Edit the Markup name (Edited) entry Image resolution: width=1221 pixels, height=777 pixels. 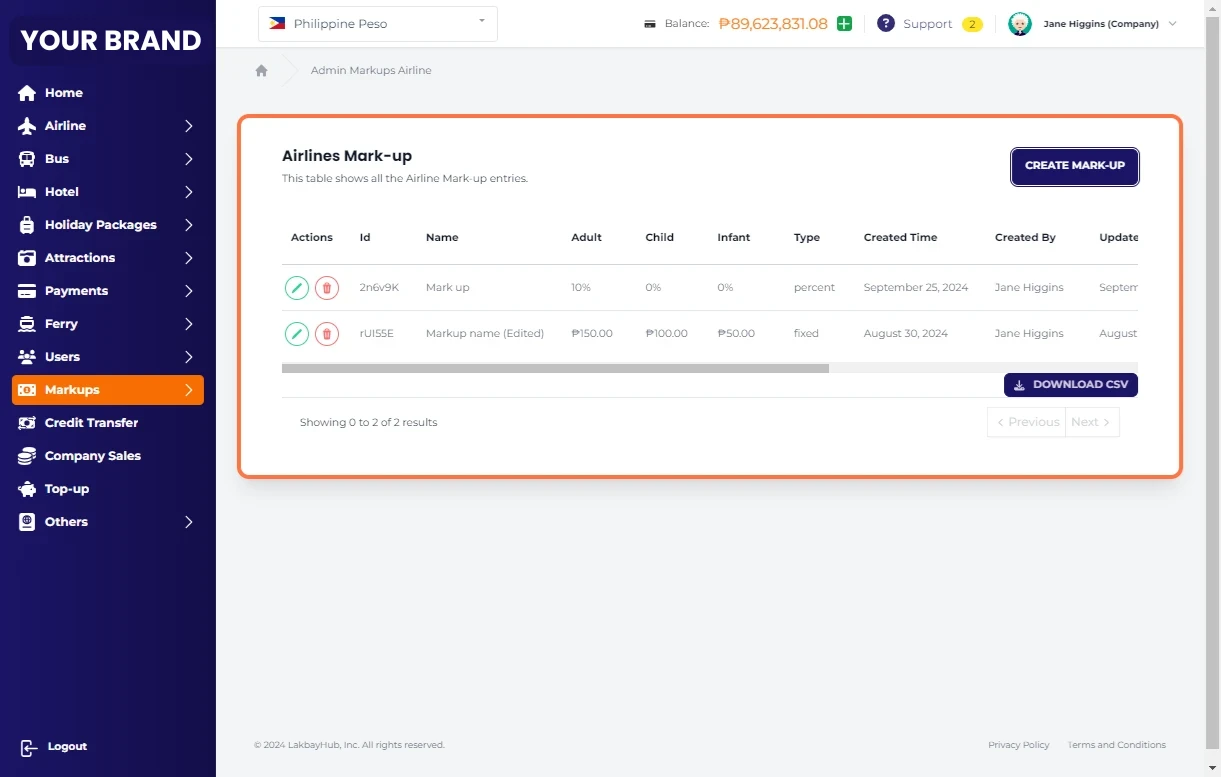point(297,334)
